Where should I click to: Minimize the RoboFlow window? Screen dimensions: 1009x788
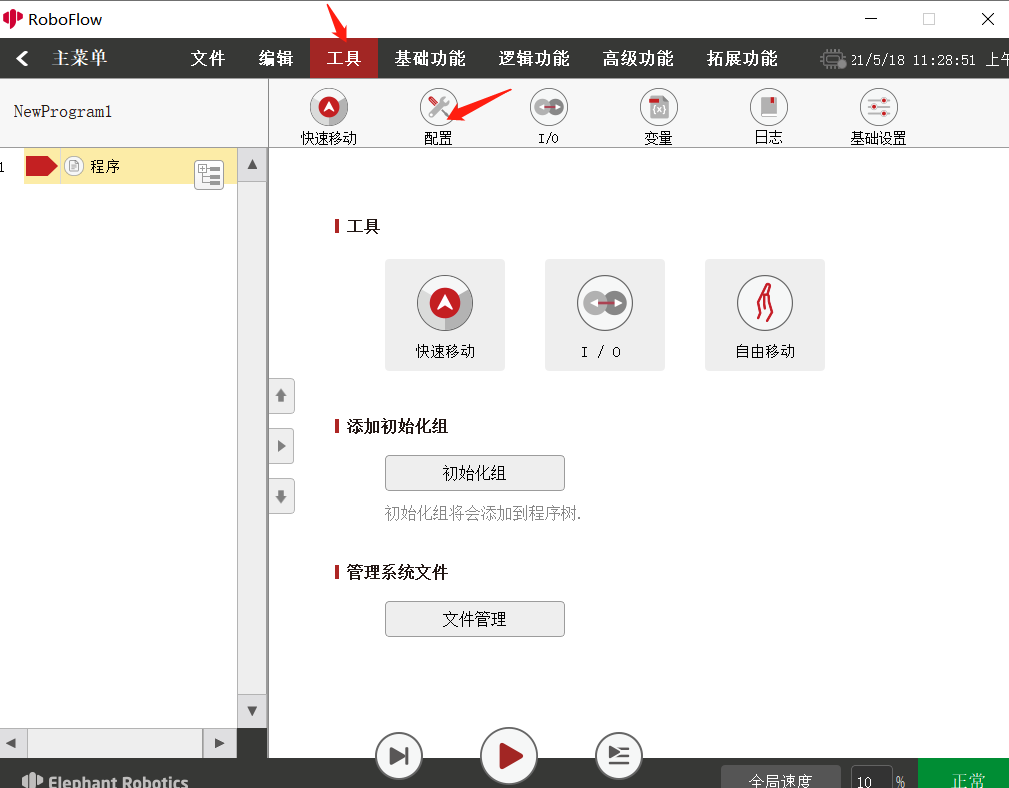click(871, 19)
